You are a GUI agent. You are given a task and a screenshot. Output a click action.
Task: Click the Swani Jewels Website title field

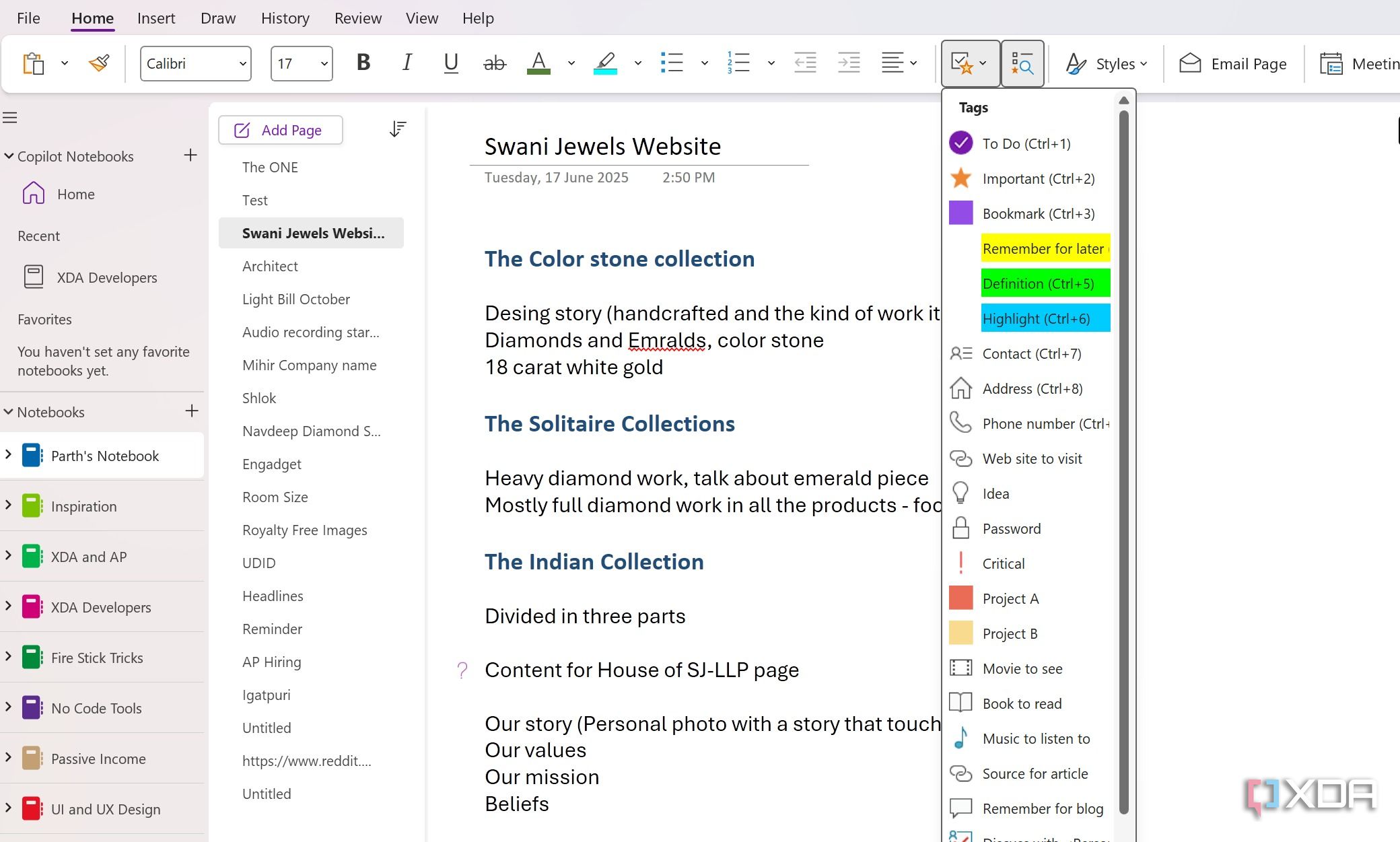[x=602, y=146]
